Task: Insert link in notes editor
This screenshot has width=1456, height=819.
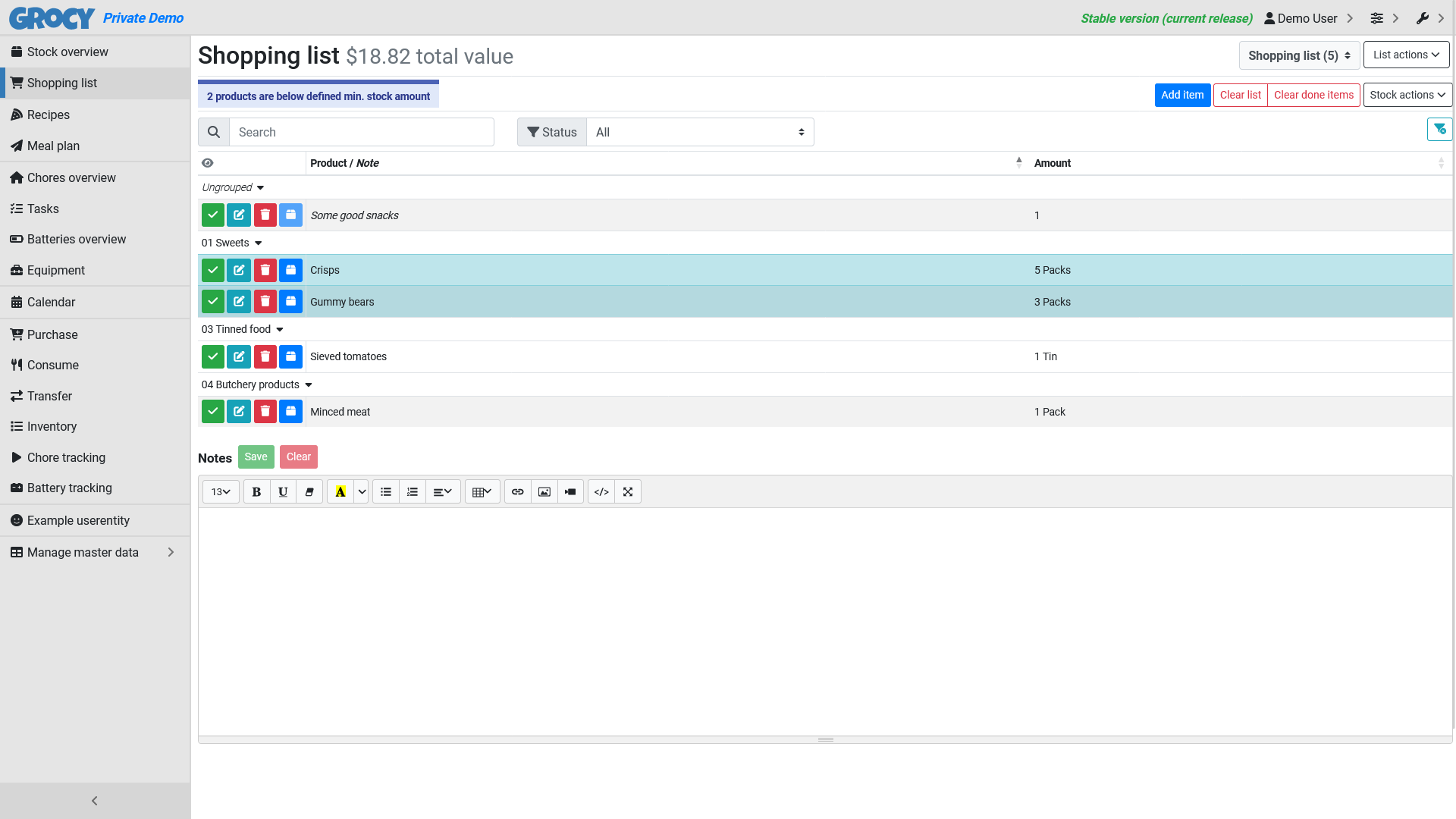Action: (x=518, y=492)
